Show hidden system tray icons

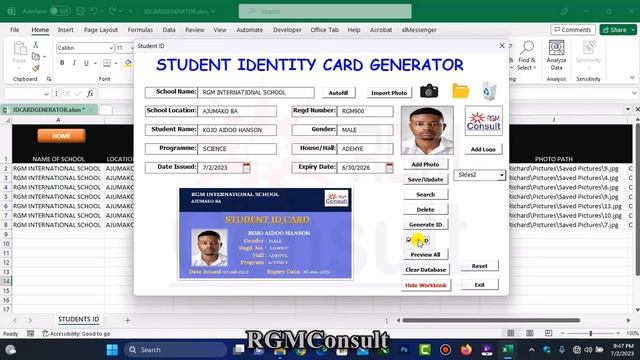[x=531, y=350]
